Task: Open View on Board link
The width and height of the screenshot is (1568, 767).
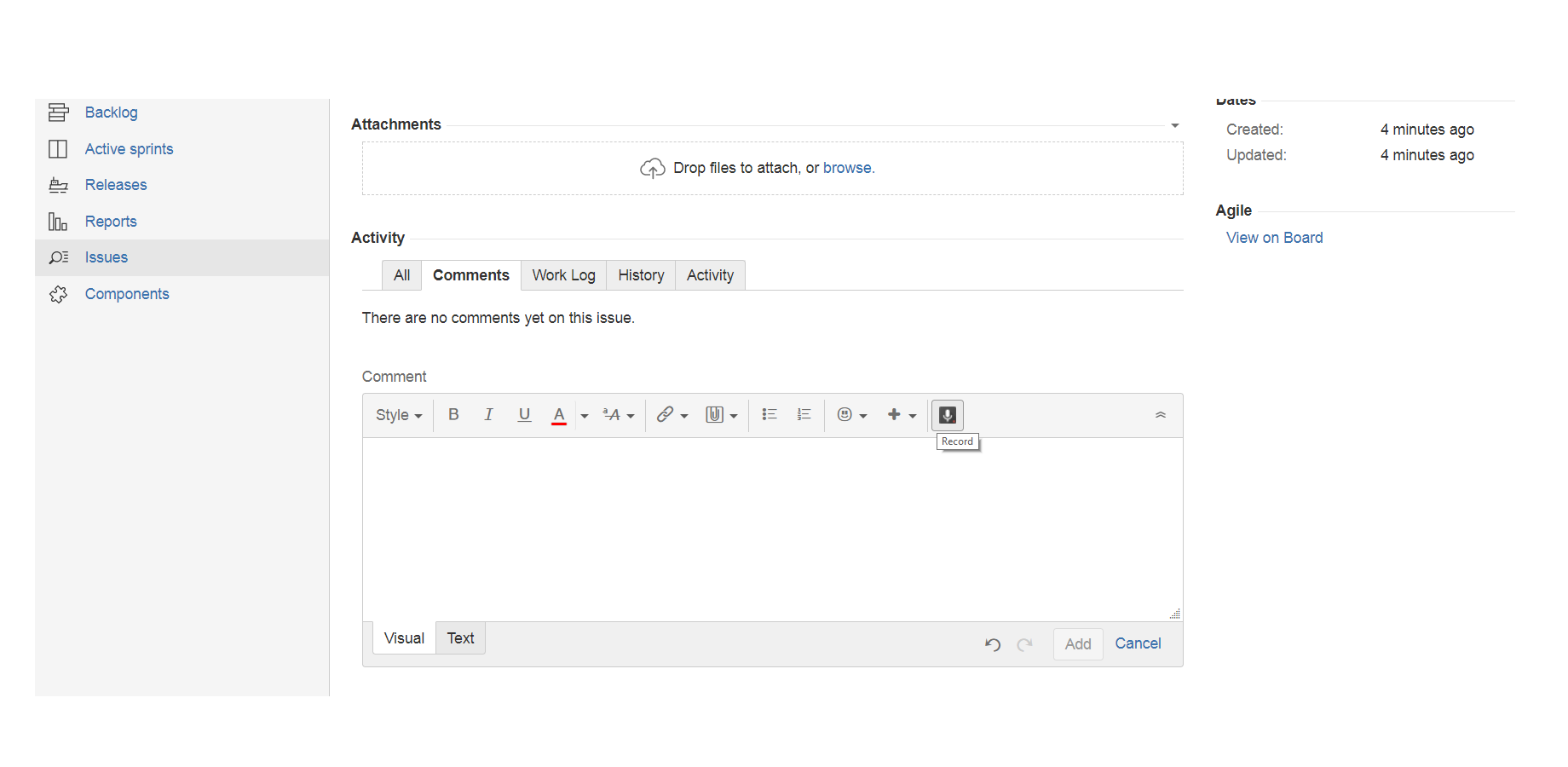Action: click(1274, 238)
